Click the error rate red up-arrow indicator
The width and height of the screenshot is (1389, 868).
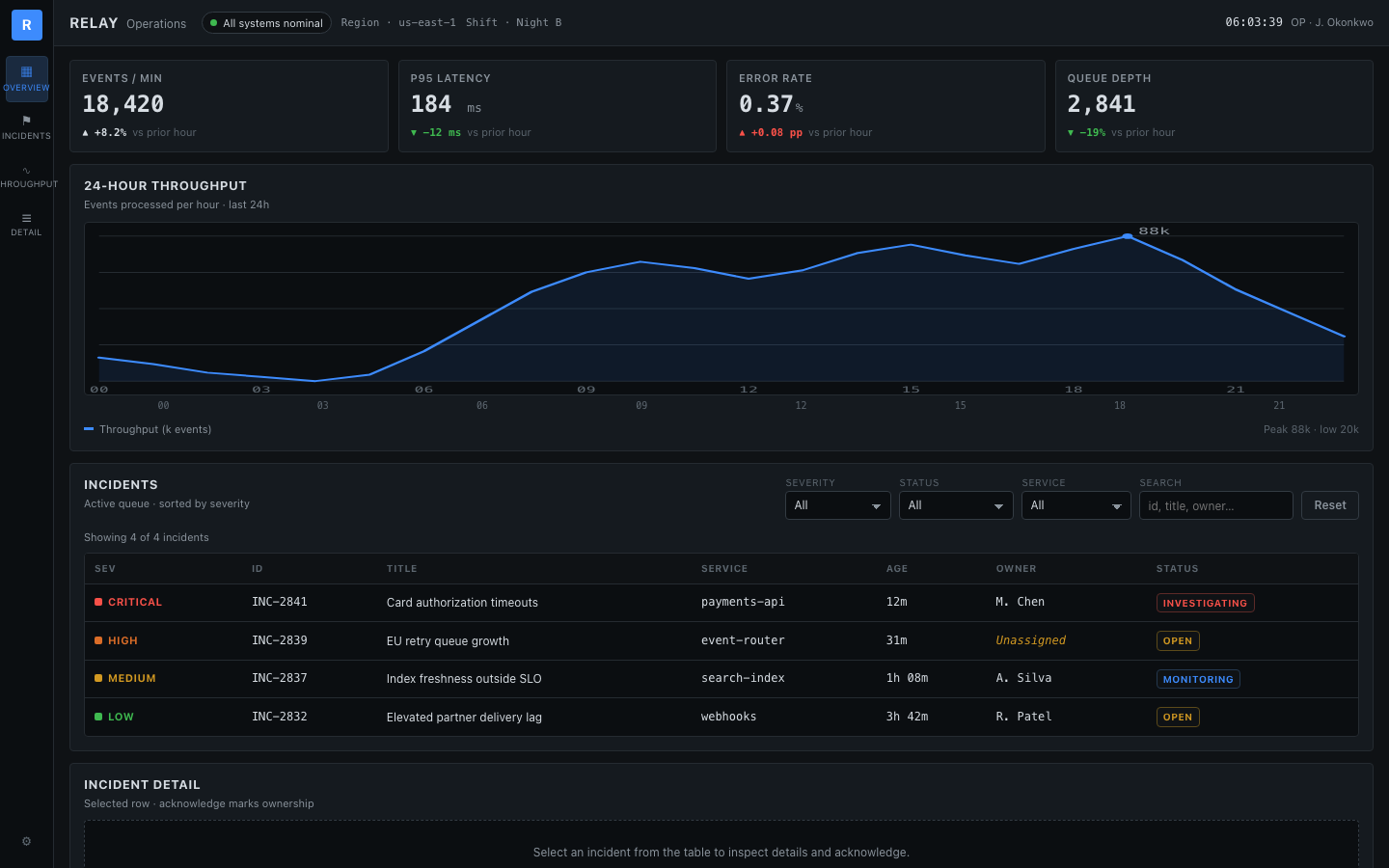[742, 133]
